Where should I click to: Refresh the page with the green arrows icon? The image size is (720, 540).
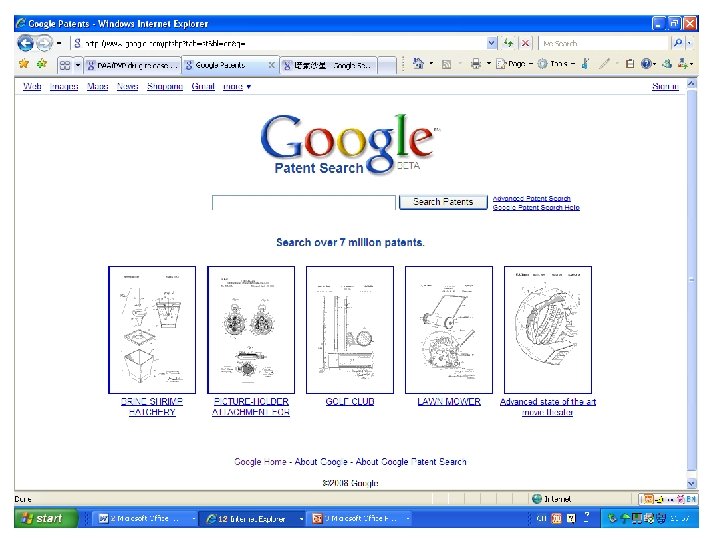(508, 44)
